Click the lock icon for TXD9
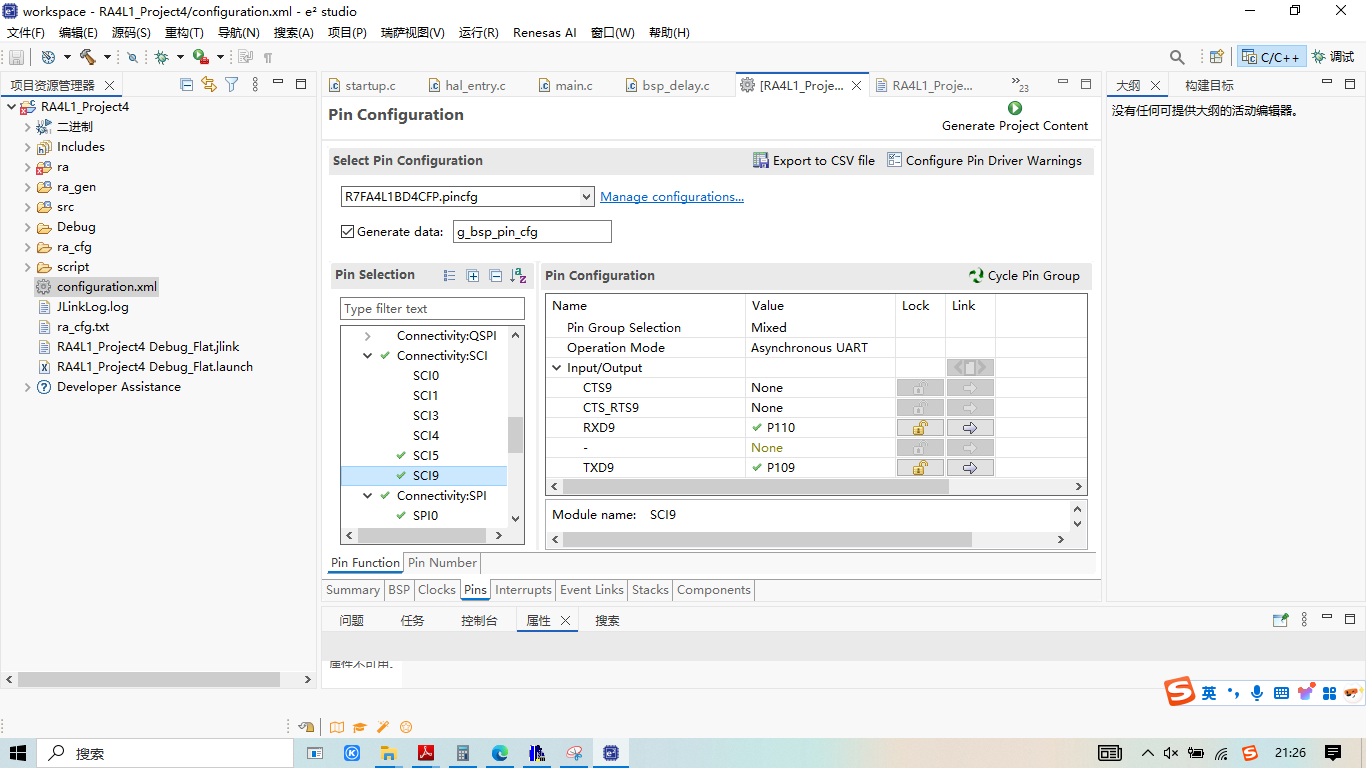1366x768 pixels. coord(920,468)
